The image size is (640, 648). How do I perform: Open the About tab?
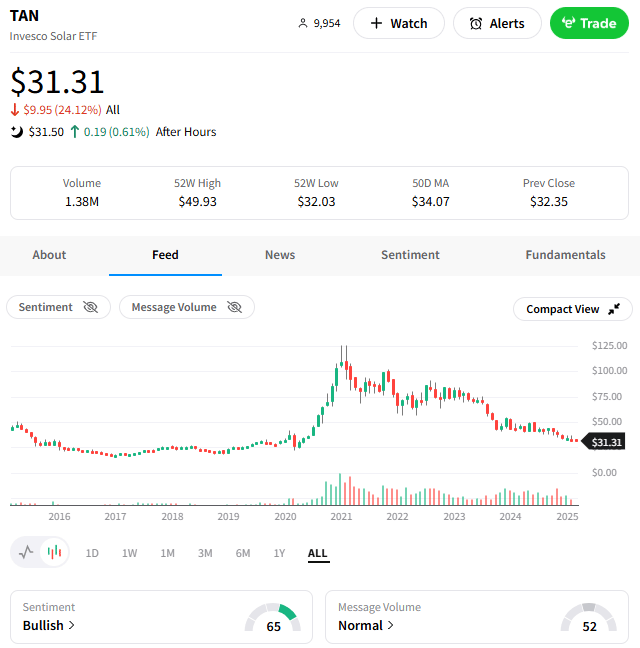click(49, 255)
